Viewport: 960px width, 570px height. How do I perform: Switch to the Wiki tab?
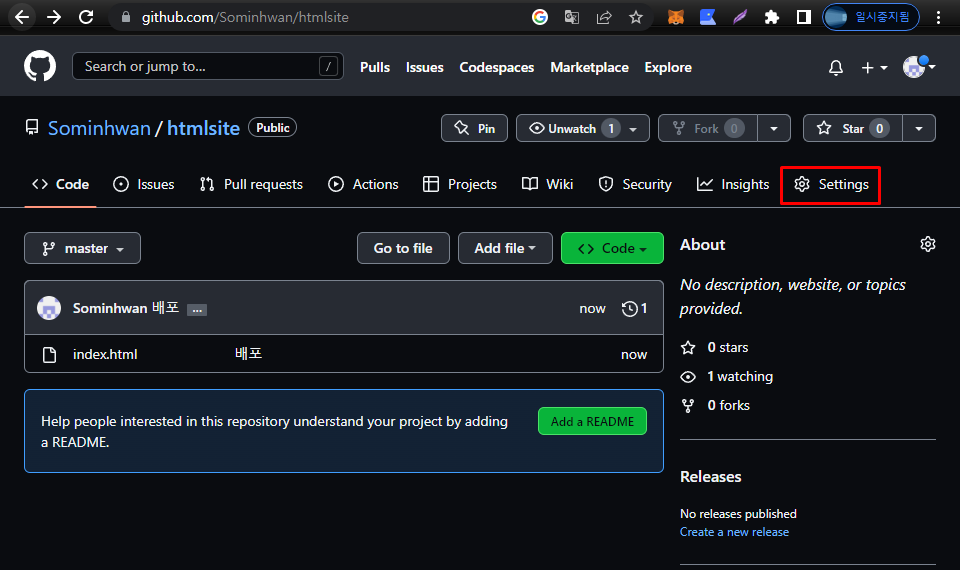[547, 184]
